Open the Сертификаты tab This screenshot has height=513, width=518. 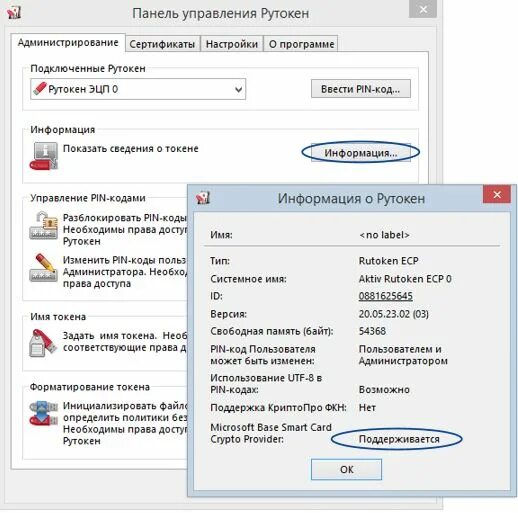162,44
